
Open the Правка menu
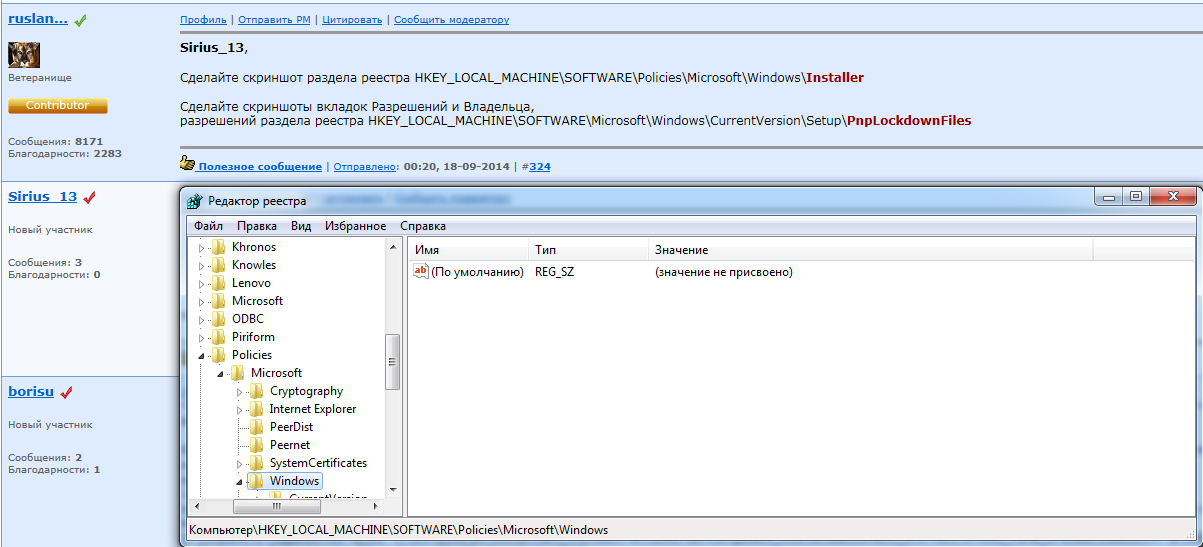pos(257,226)
